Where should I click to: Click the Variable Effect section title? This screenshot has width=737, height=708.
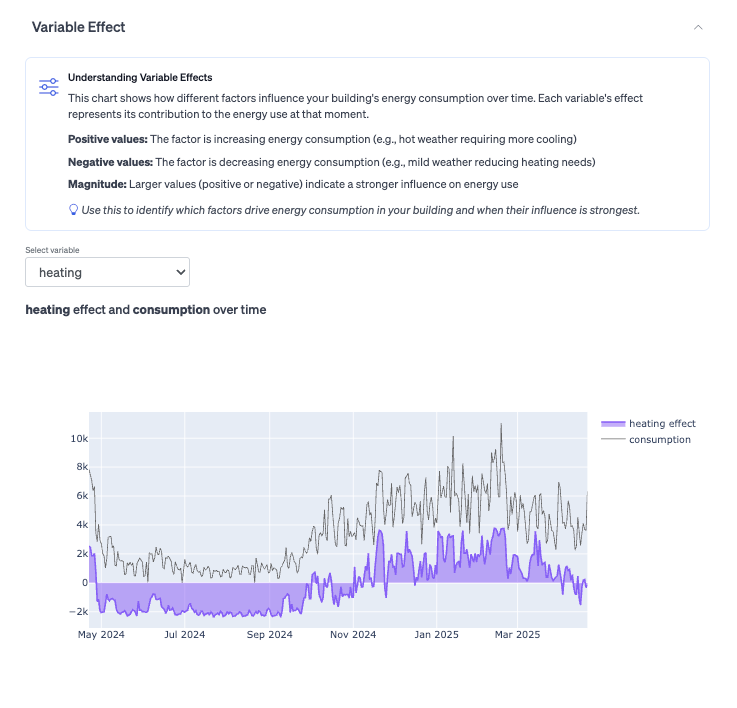click(x=79, y=27)
